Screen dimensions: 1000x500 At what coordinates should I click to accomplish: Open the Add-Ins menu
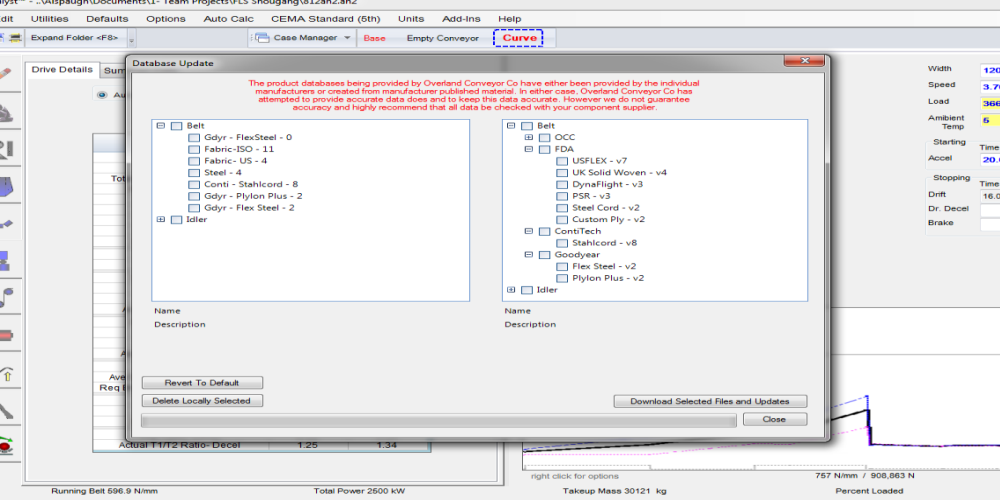pyautogui.click(x=461, y=19)
